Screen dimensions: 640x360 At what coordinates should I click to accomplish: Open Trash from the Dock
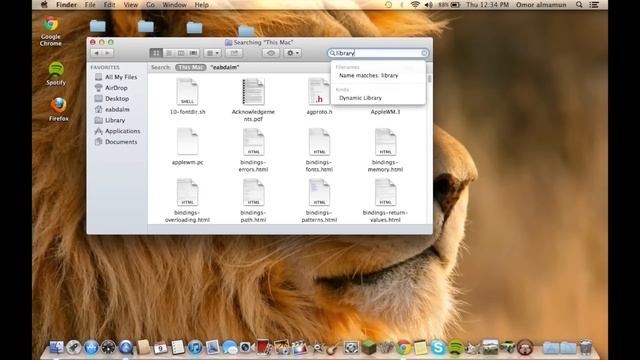tap(586, 347)
